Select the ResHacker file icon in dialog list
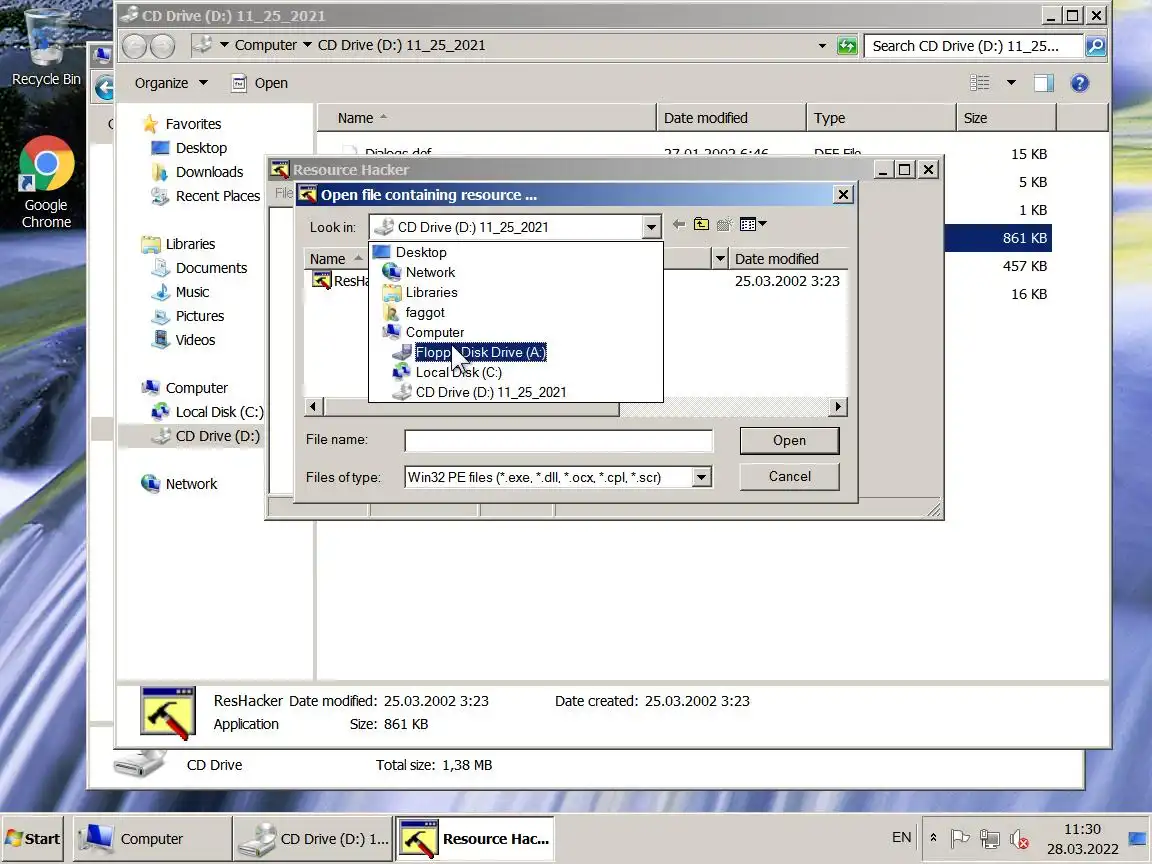The width and height of the screenshot is (1152, 864). [322, 280]
